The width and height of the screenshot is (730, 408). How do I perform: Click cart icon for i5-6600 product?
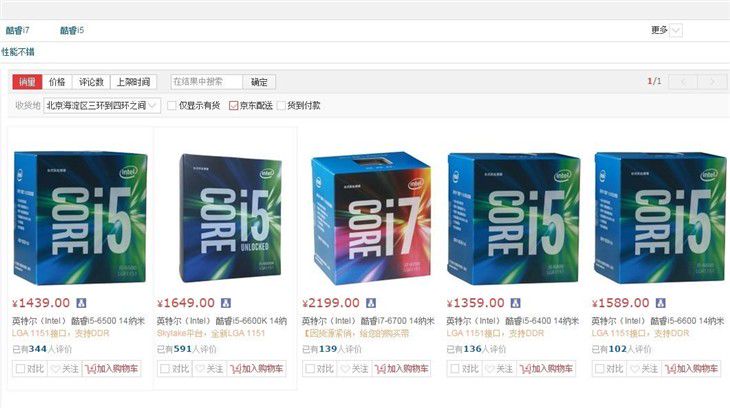tap(670, 369)
